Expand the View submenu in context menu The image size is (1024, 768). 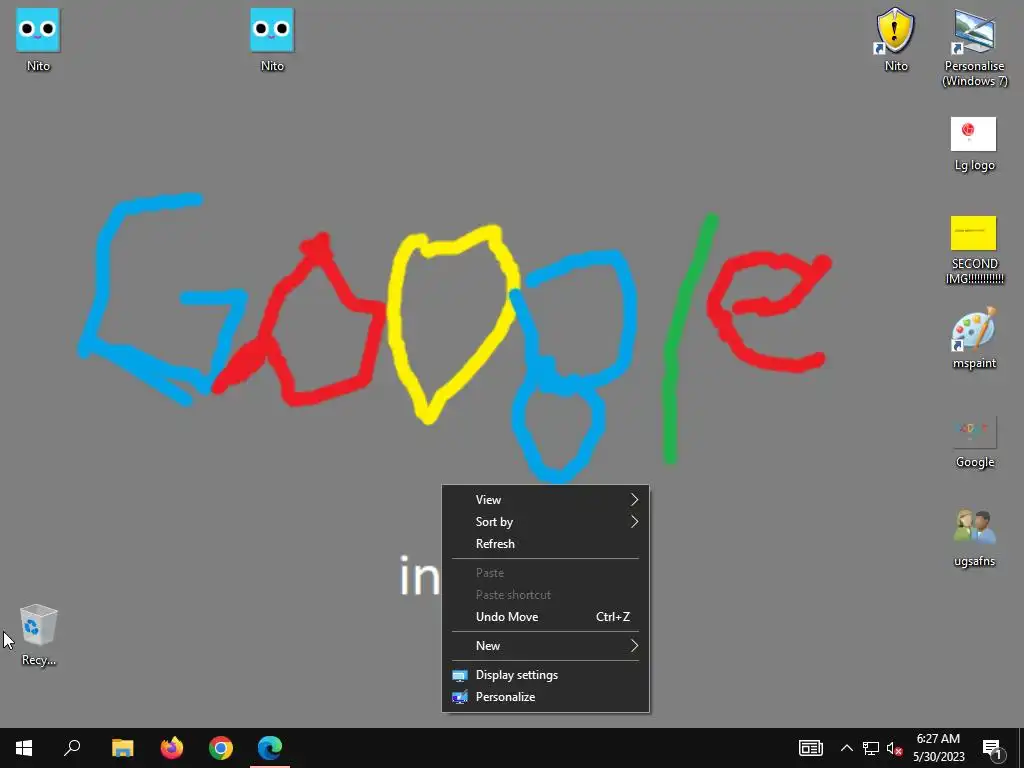[x=545, y=500]
